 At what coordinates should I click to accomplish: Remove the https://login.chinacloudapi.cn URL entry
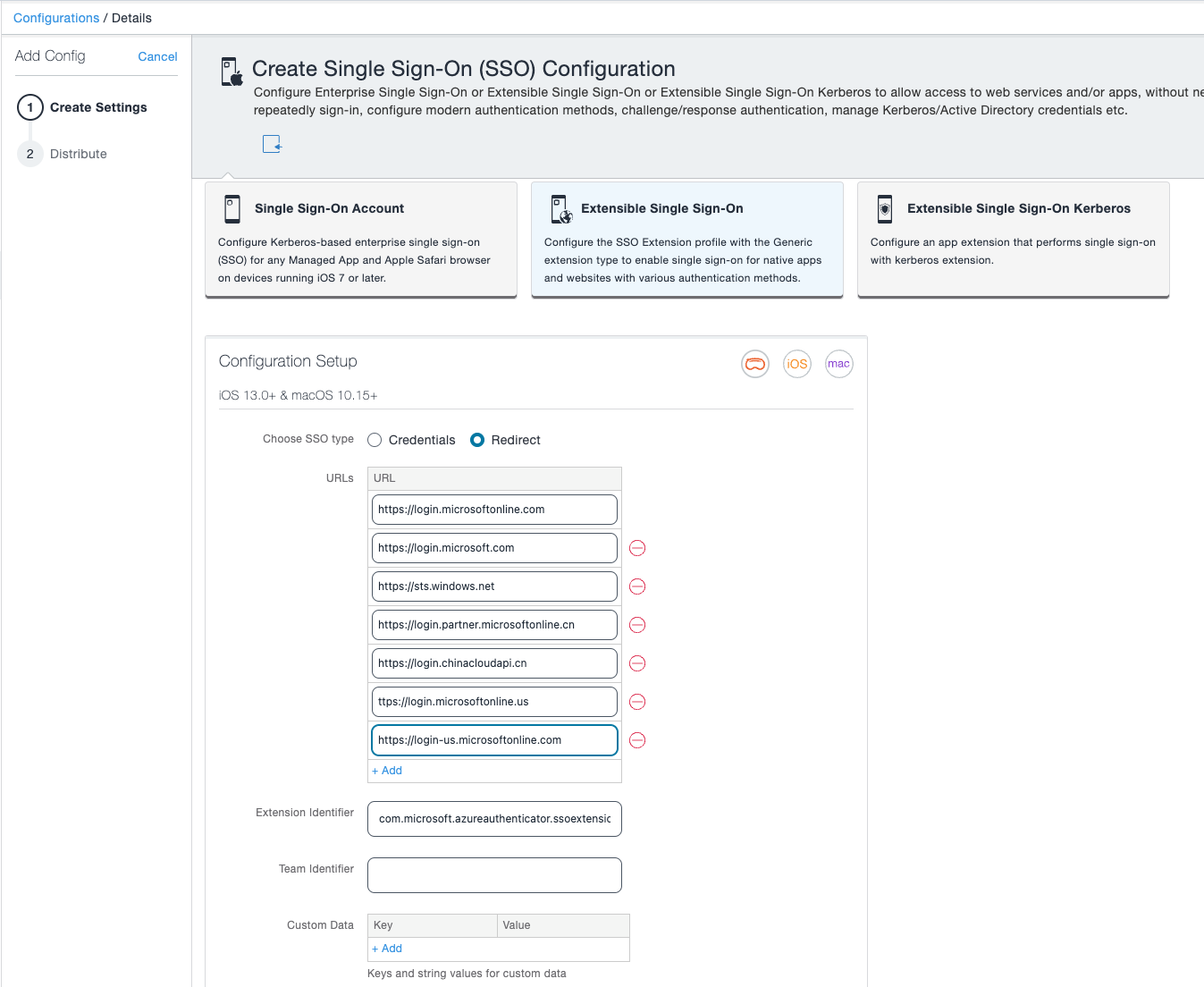click(636, 663)
